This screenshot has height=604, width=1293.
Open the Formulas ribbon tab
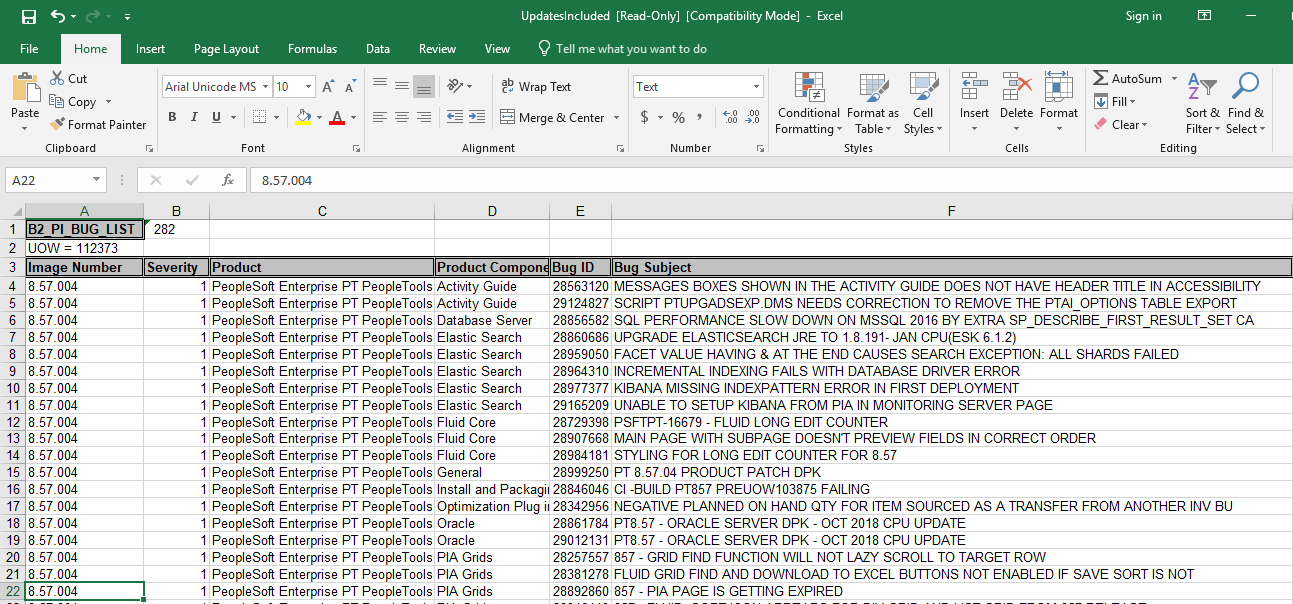click(x=312, y=49)
